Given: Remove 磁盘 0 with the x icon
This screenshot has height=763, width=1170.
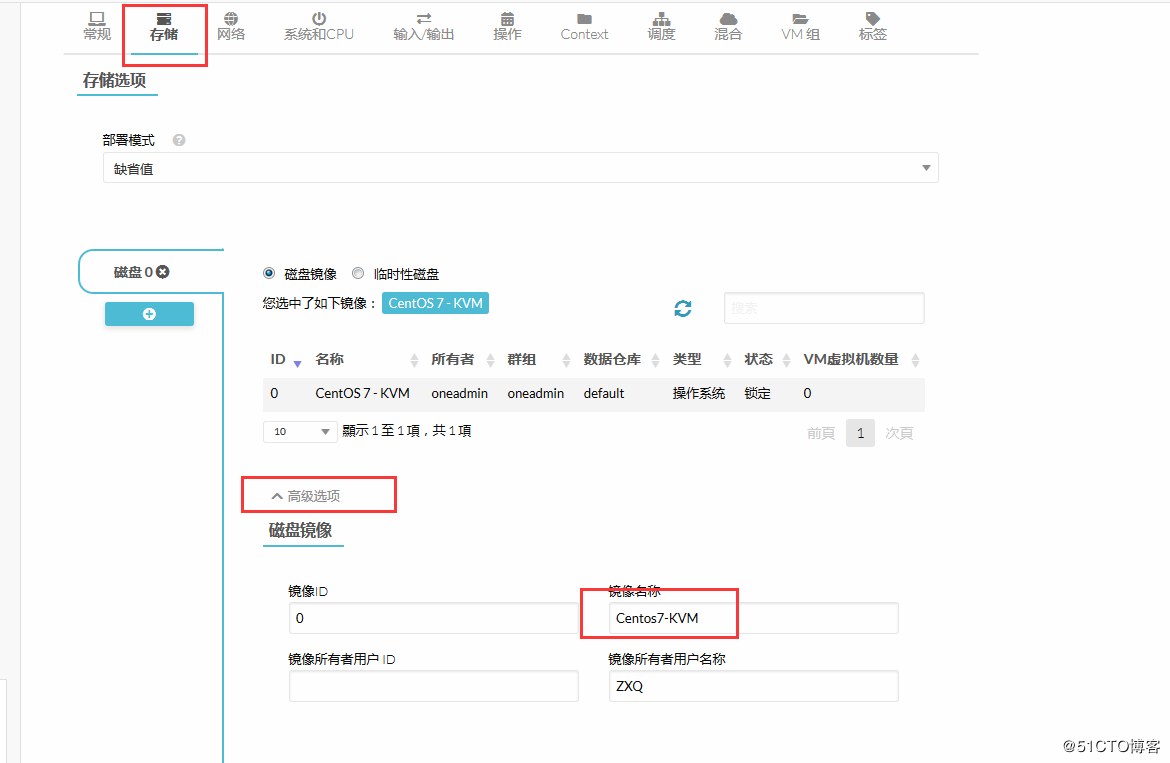Looking at the screenshot, I should pos(163,272).
